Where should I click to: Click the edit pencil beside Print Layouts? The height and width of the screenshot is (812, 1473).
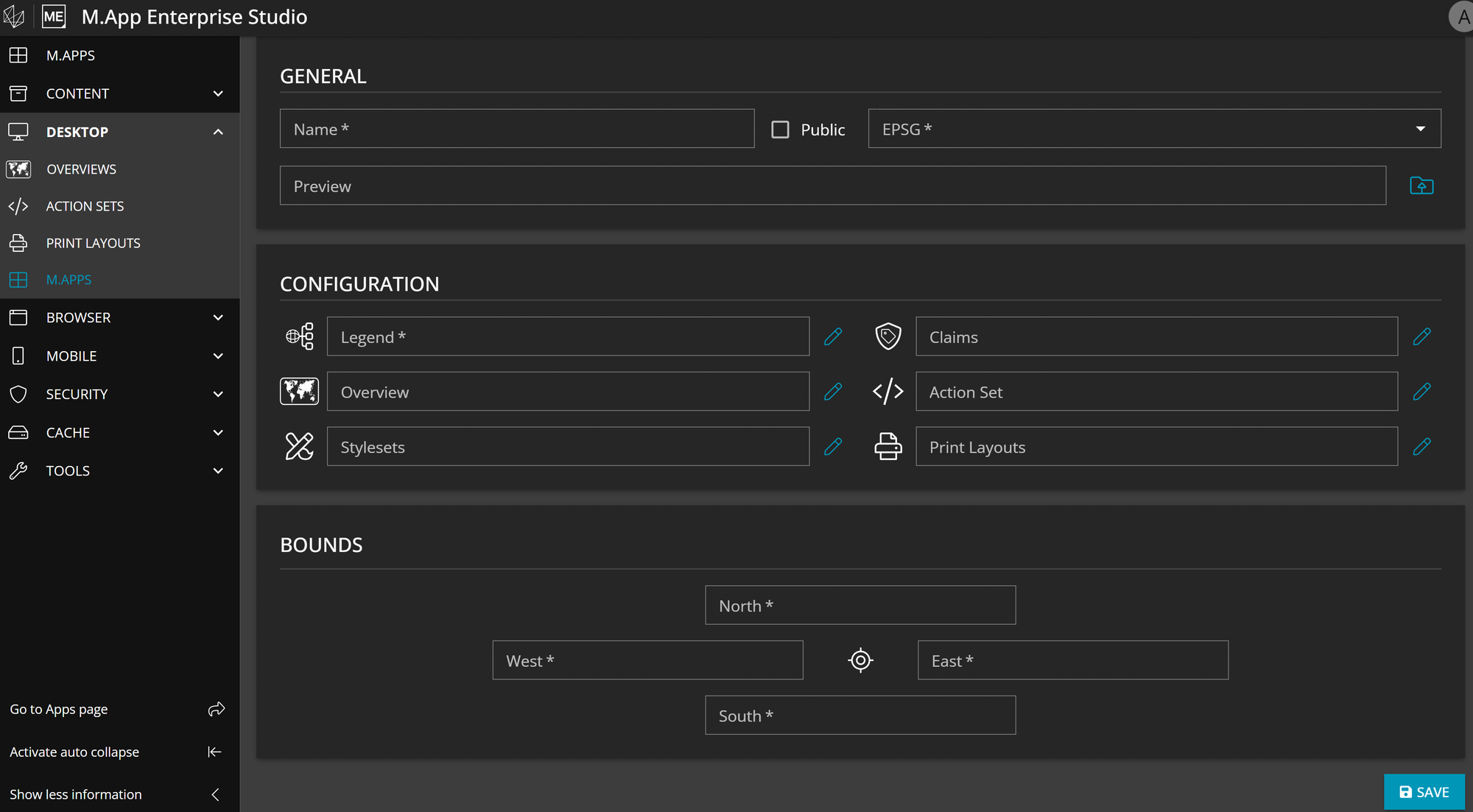(1421, 447)
